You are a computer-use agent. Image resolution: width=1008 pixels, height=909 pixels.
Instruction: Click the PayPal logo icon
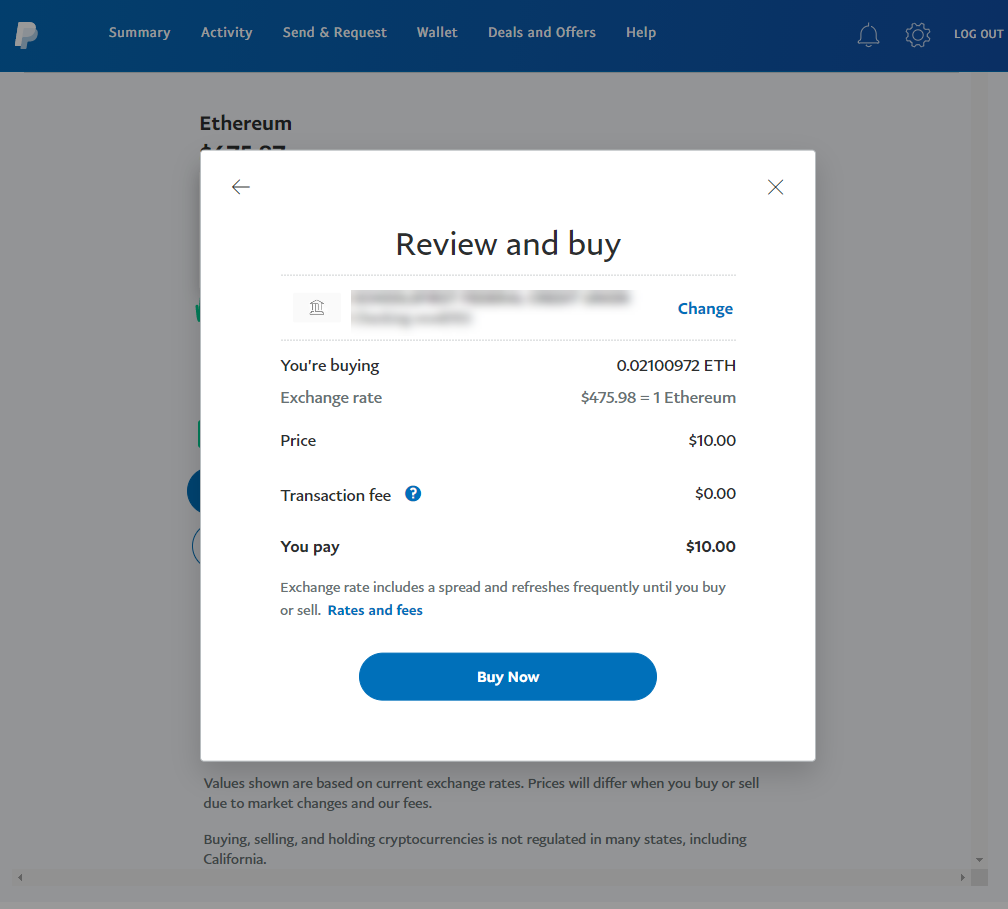click(26, 35)
